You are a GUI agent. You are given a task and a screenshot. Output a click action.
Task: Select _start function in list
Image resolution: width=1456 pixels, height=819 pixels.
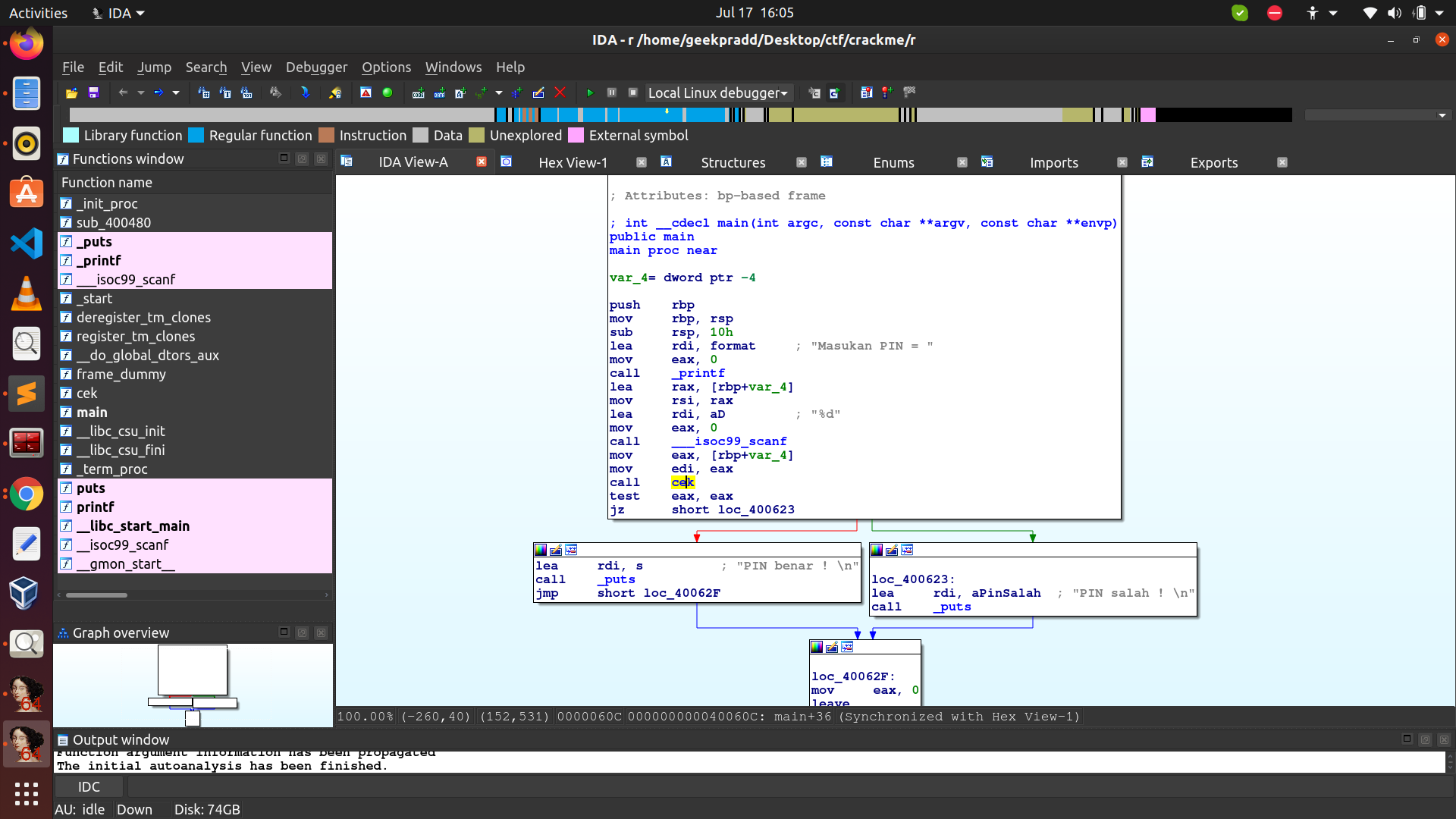coord(195,298)
